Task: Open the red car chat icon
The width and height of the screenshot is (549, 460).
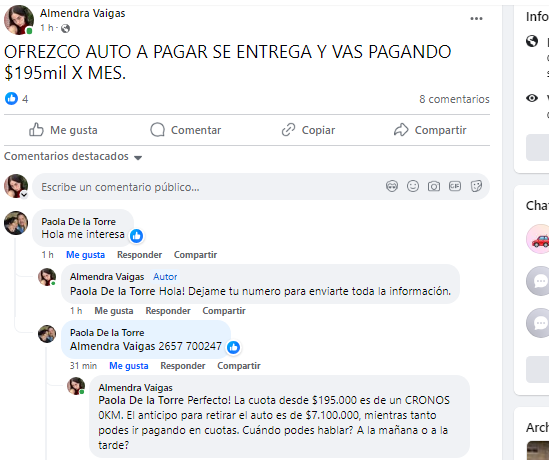Action: pyautogui.click(x=538, y=239)
